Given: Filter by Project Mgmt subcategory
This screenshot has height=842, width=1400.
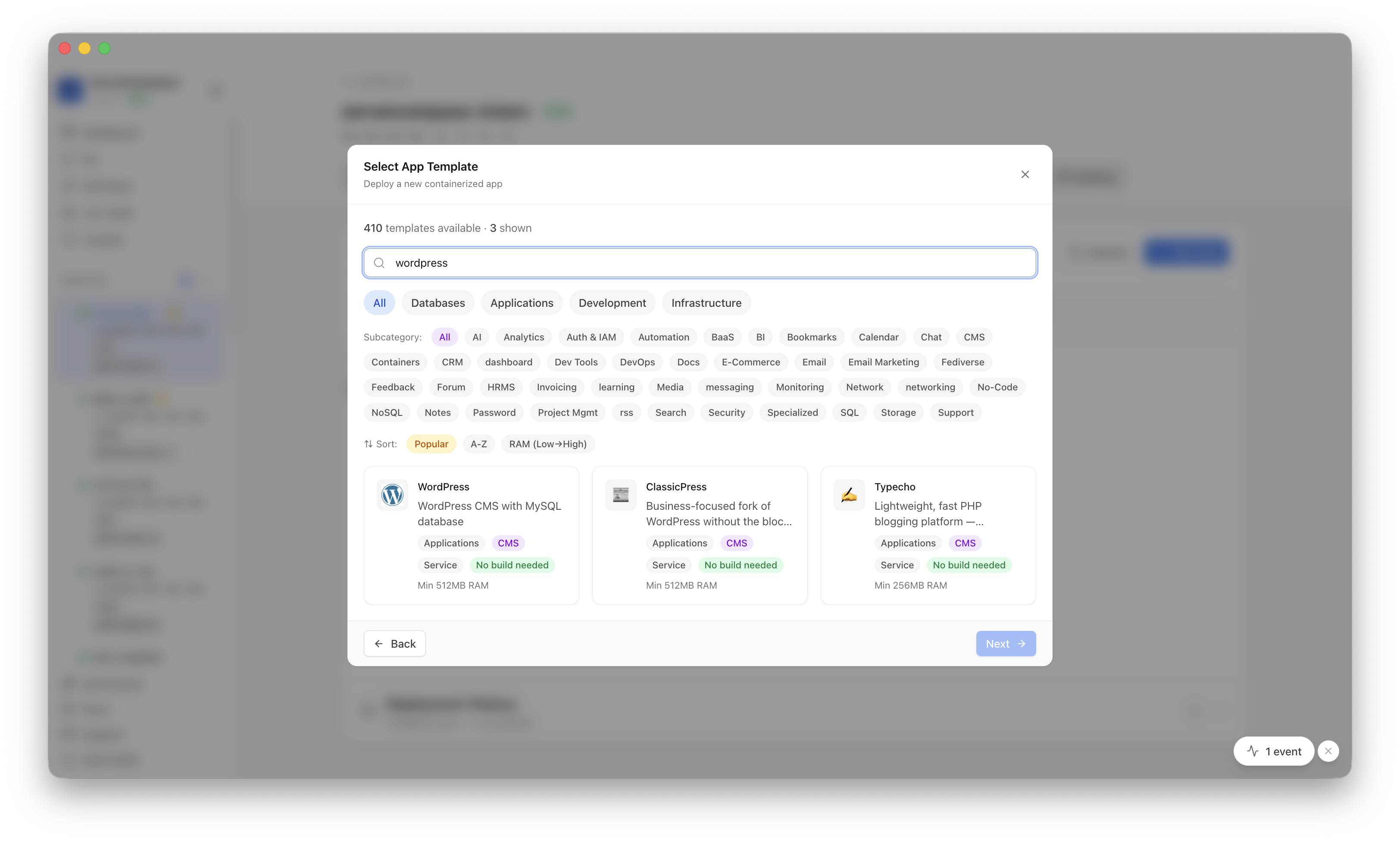Looking at the screenshot, I should point(568,412).
